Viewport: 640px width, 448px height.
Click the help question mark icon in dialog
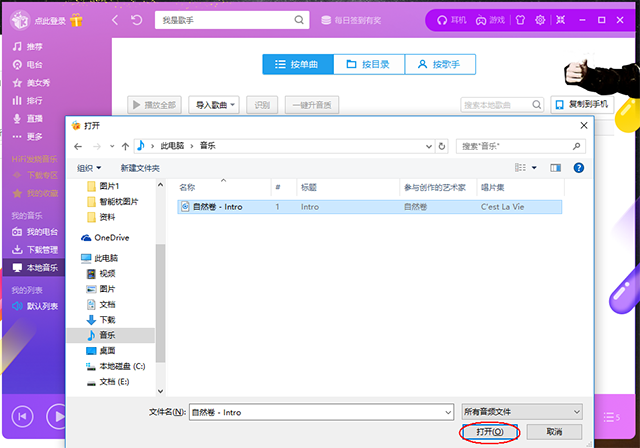(578, 168)
